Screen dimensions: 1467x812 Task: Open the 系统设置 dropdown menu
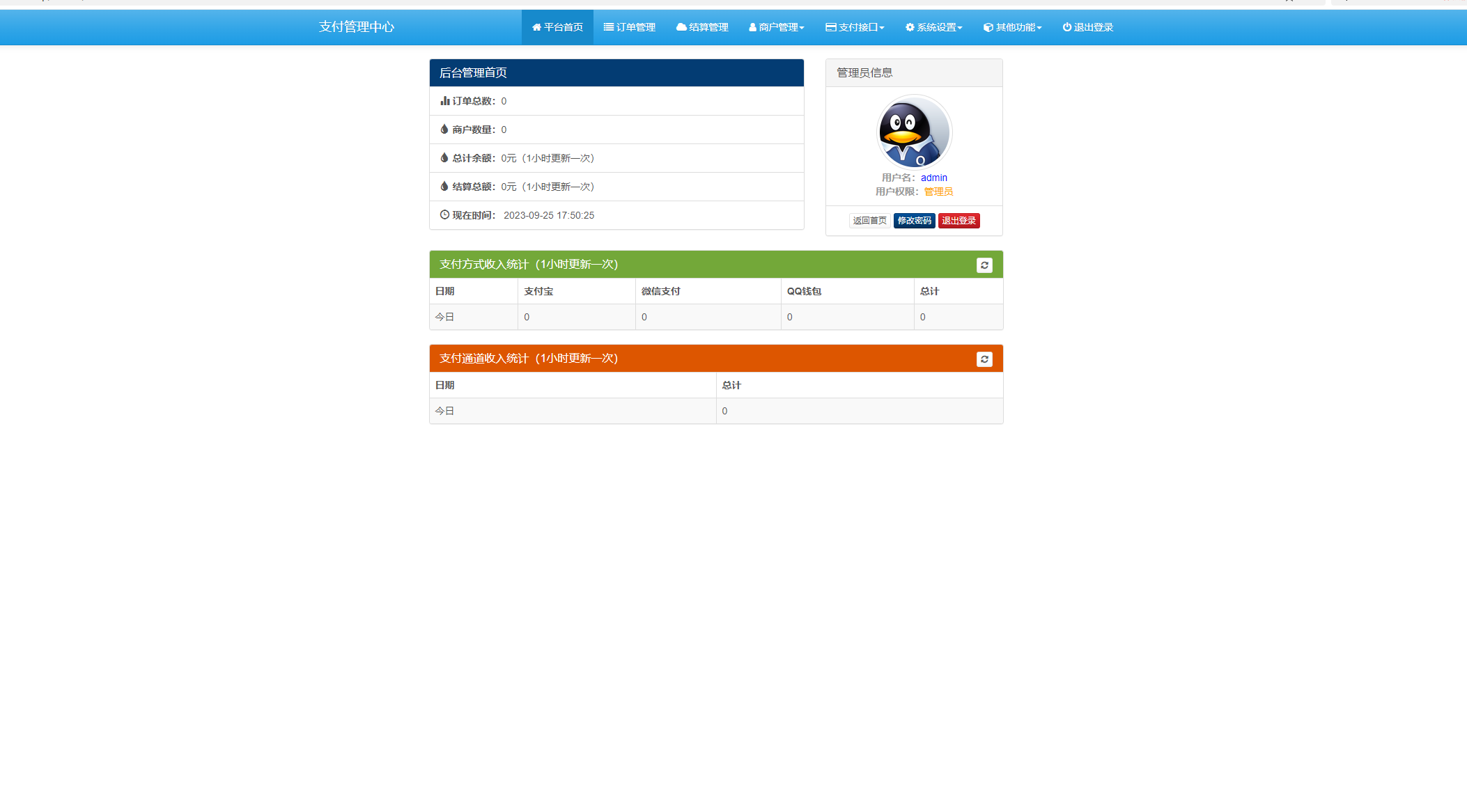(933, 27)
